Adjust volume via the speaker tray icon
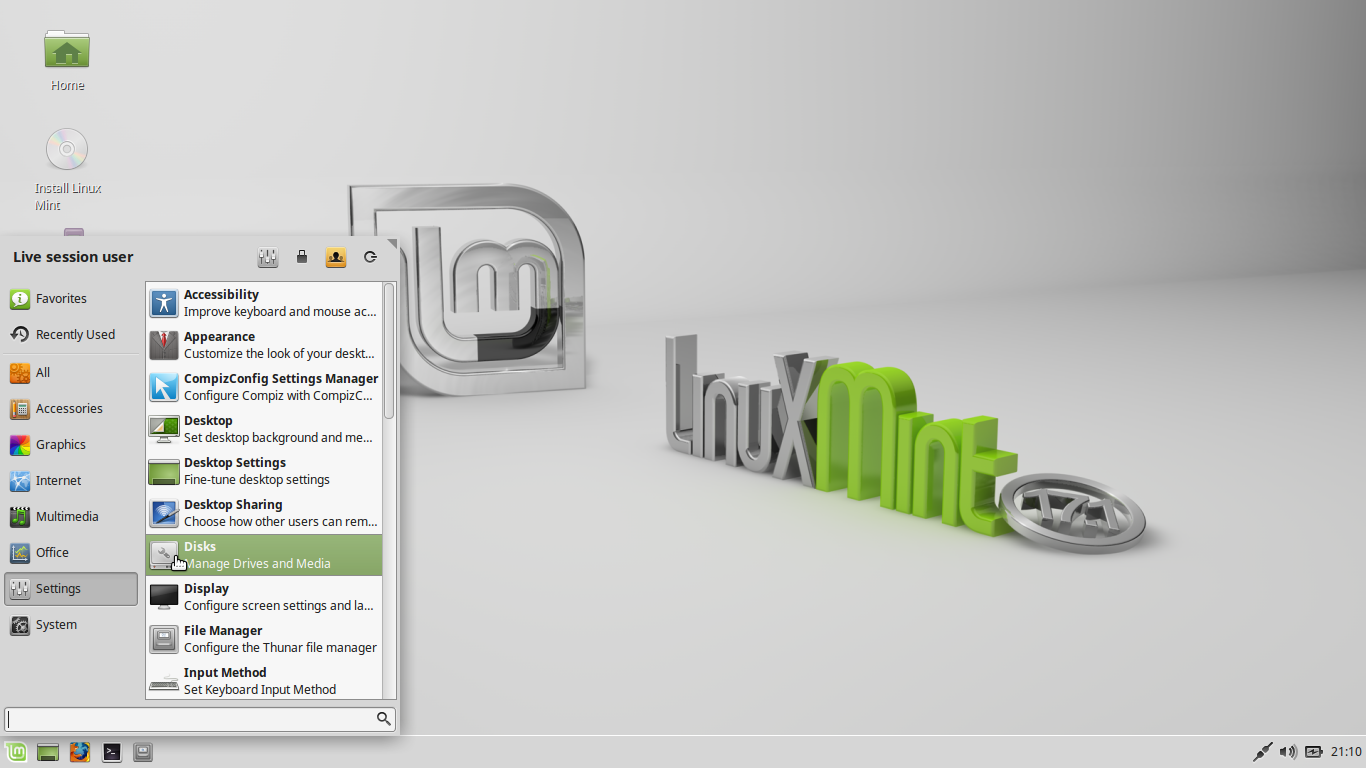The width and height of the screenshot is (1366, 768). click(x=1288, y=751)
